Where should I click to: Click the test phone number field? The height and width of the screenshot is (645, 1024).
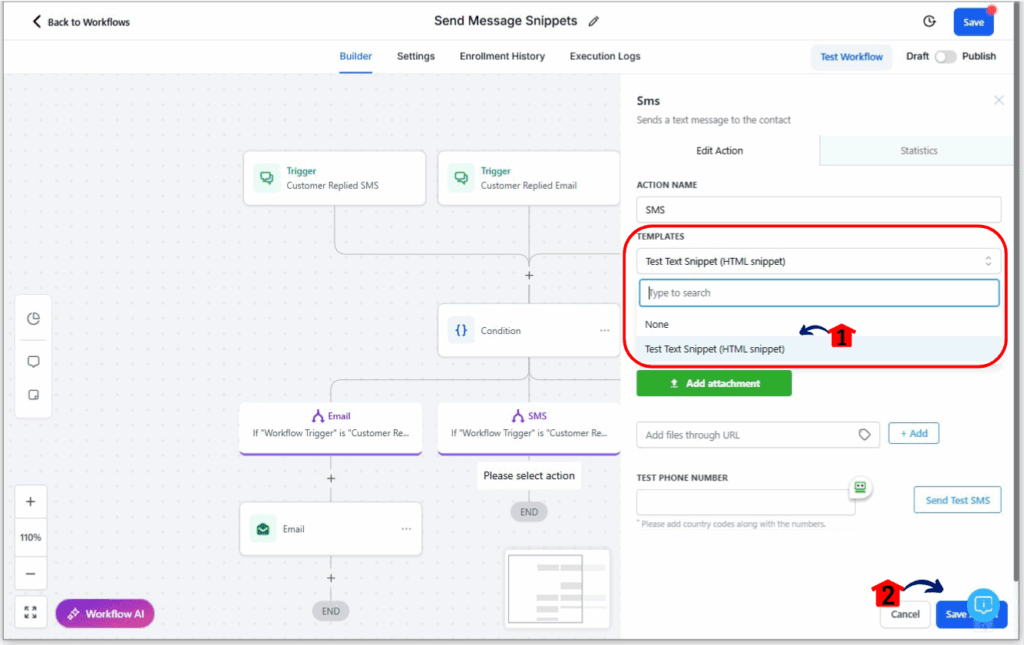point(745,503)
